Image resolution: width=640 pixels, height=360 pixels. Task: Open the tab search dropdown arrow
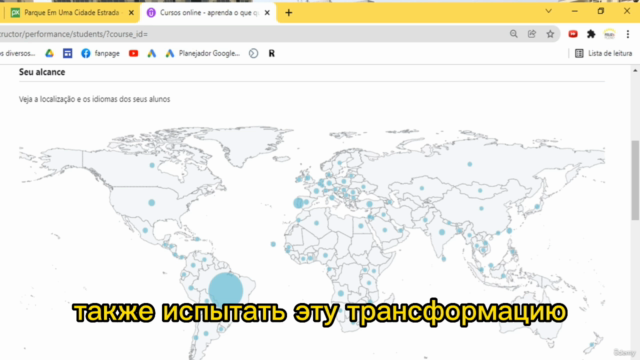(x=549, y=11)
